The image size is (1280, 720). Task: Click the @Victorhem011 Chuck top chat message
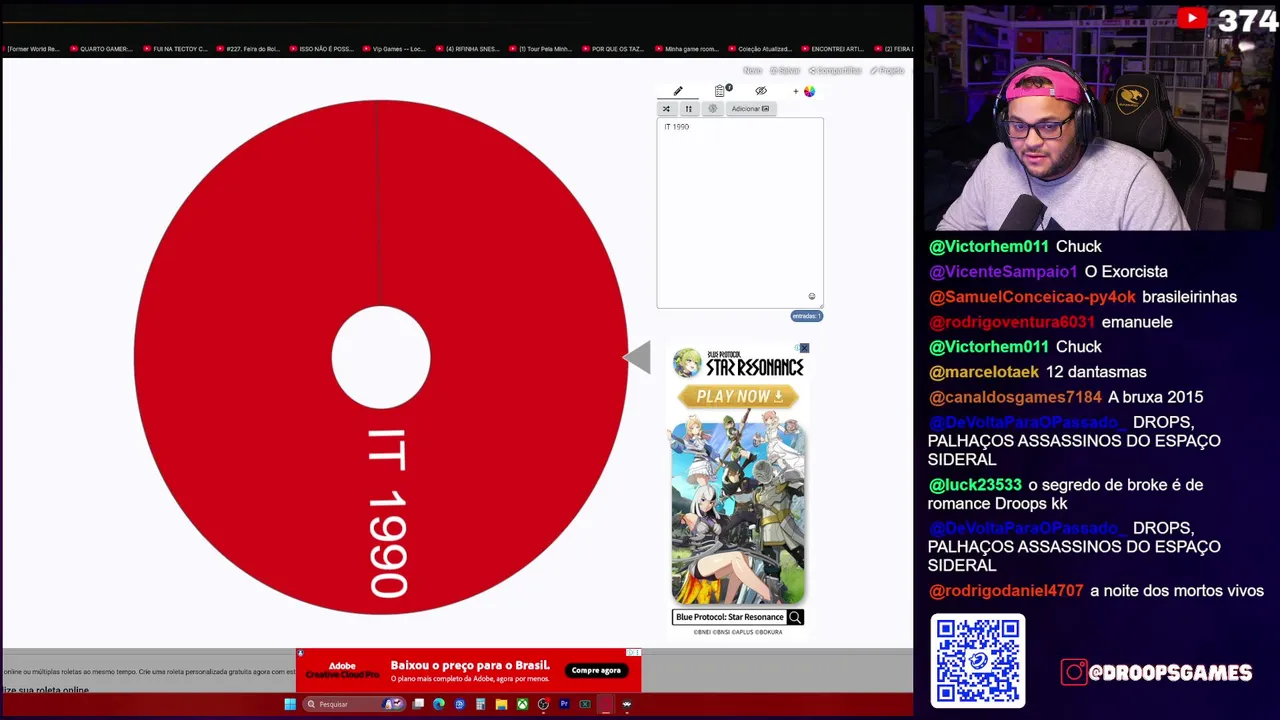[x=1015, y=246]
